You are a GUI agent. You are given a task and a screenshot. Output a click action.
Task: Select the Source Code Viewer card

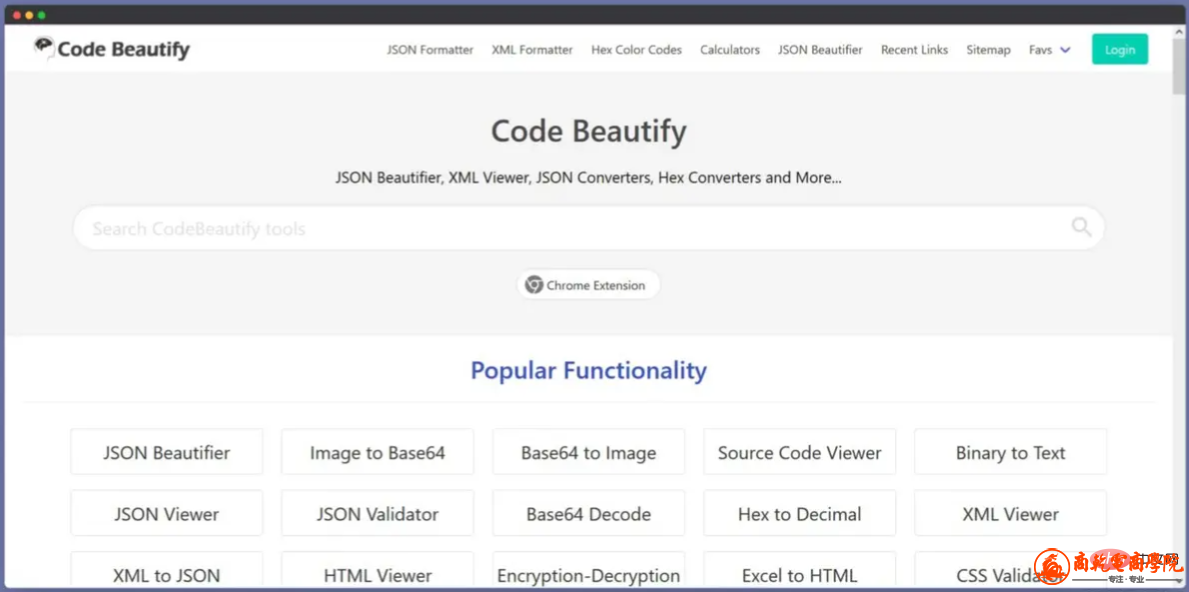(x=800, y=453)
